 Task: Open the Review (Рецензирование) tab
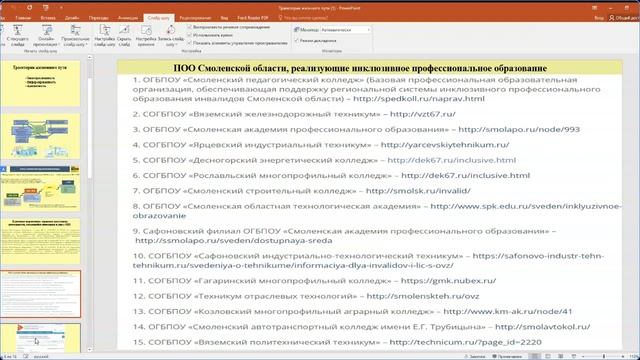[x=195, y=18]
